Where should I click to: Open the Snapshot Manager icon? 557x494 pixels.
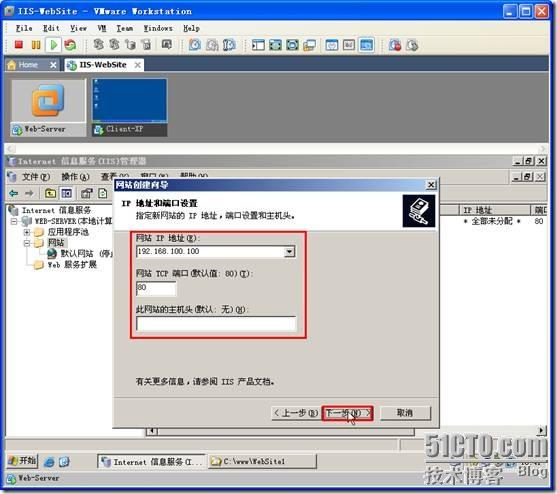pyautogui.click(x=229, y=45)
